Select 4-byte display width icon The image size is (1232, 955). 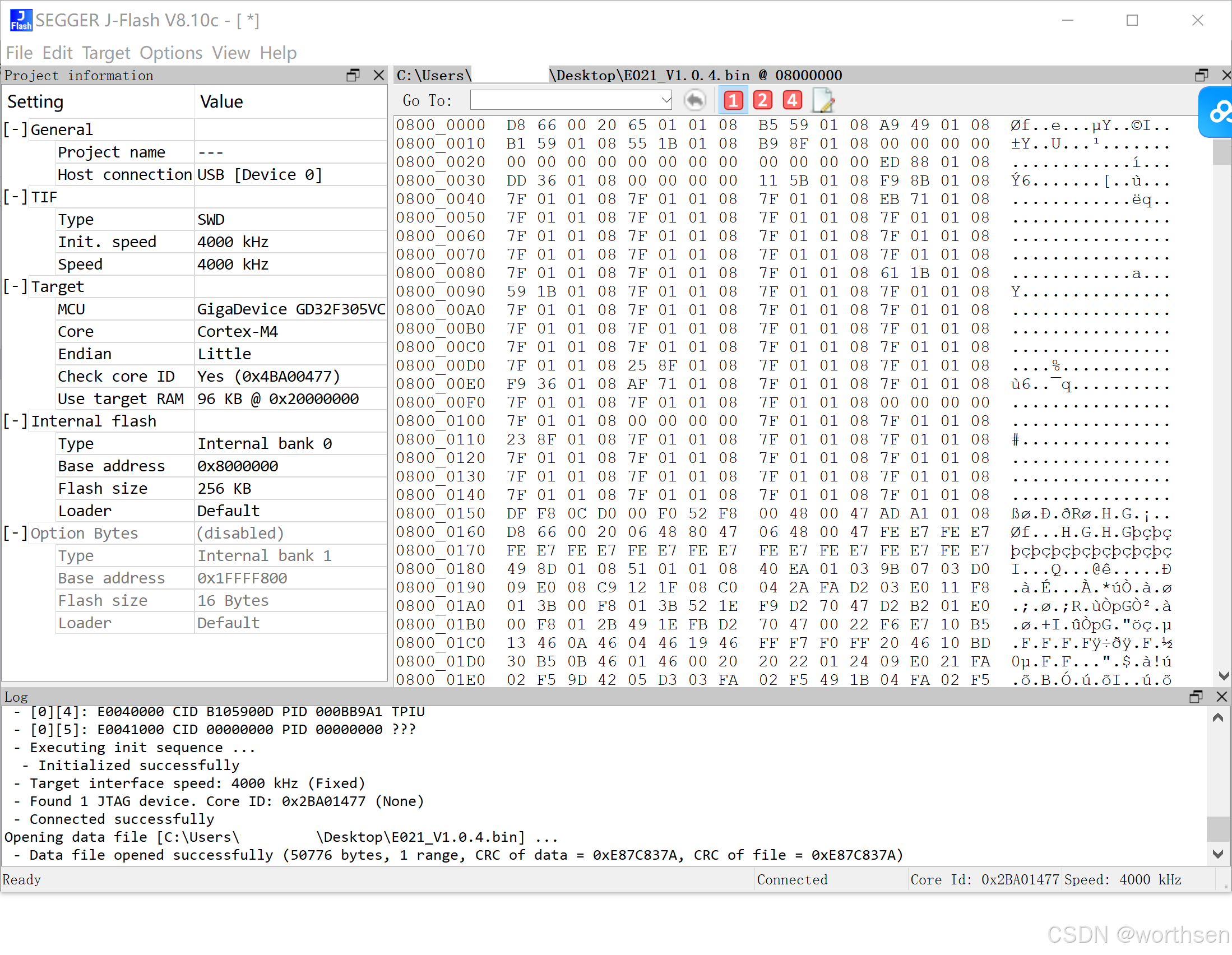[792, 100]
